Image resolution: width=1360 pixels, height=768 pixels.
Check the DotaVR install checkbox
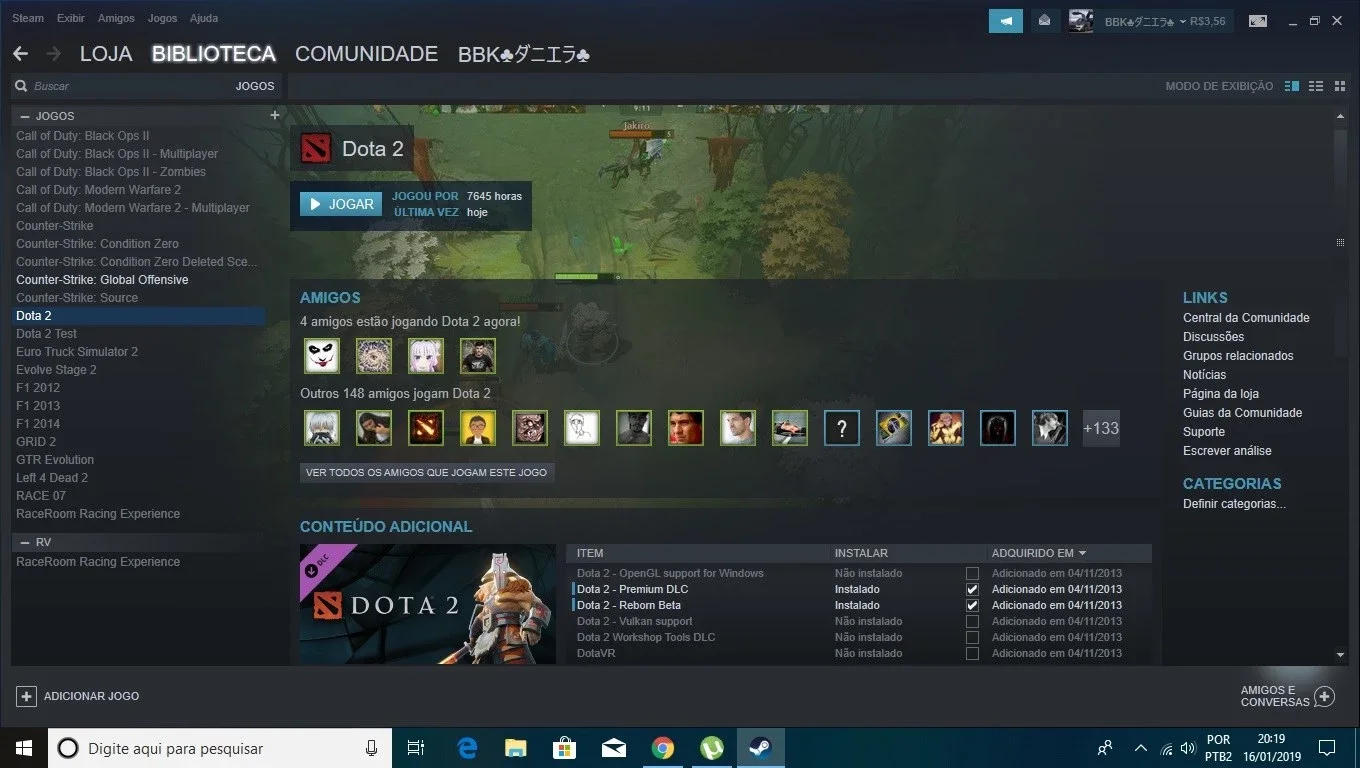click(x=972, y=654)
